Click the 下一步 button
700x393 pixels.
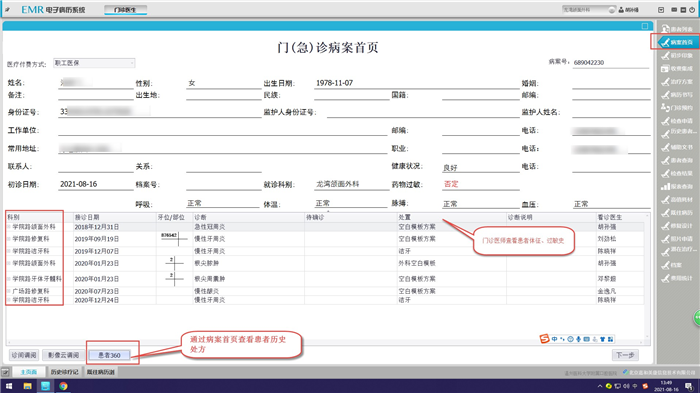click(x=625, y=355)
